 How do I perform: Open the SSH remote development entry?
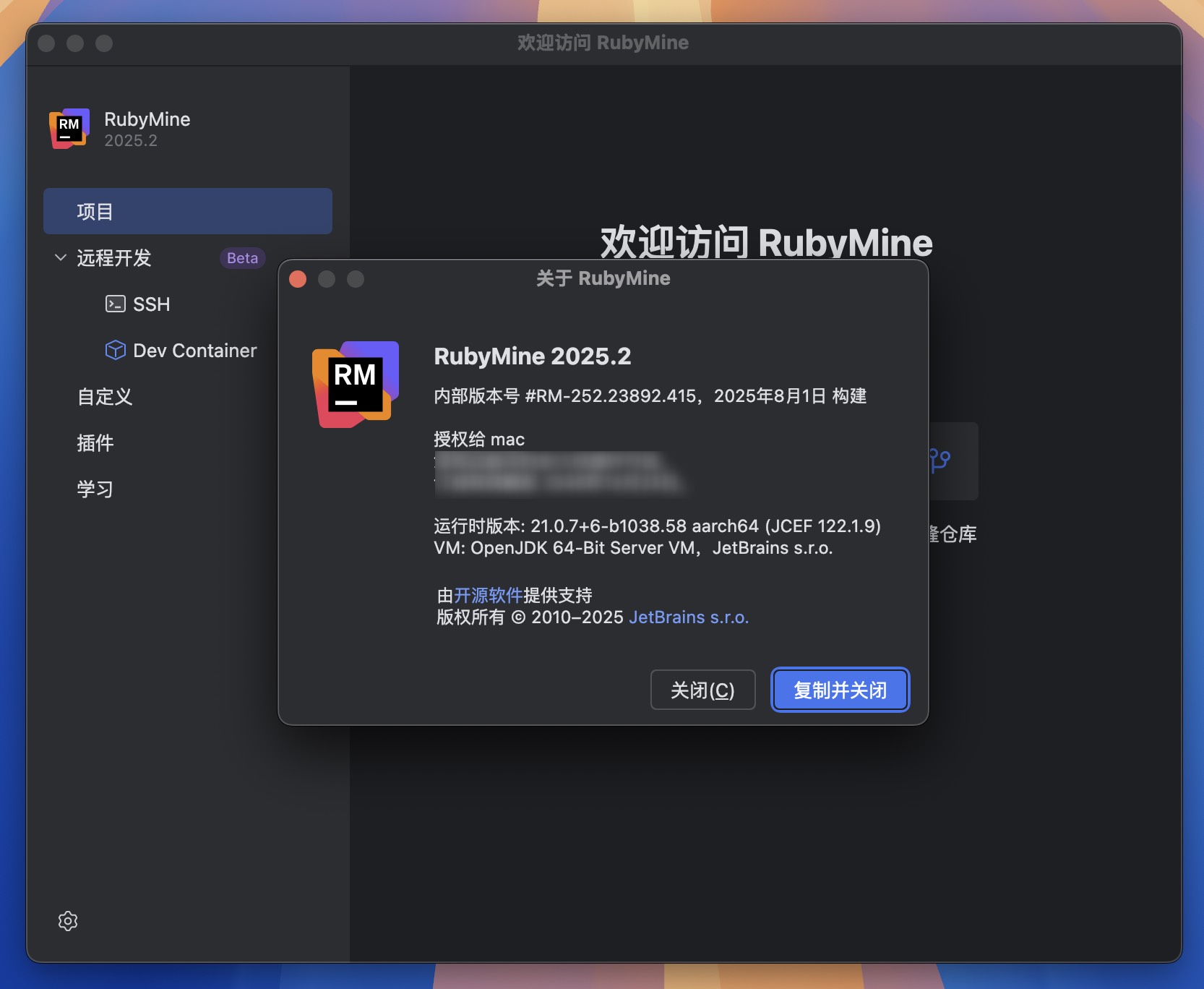click(x=152, y=304)
